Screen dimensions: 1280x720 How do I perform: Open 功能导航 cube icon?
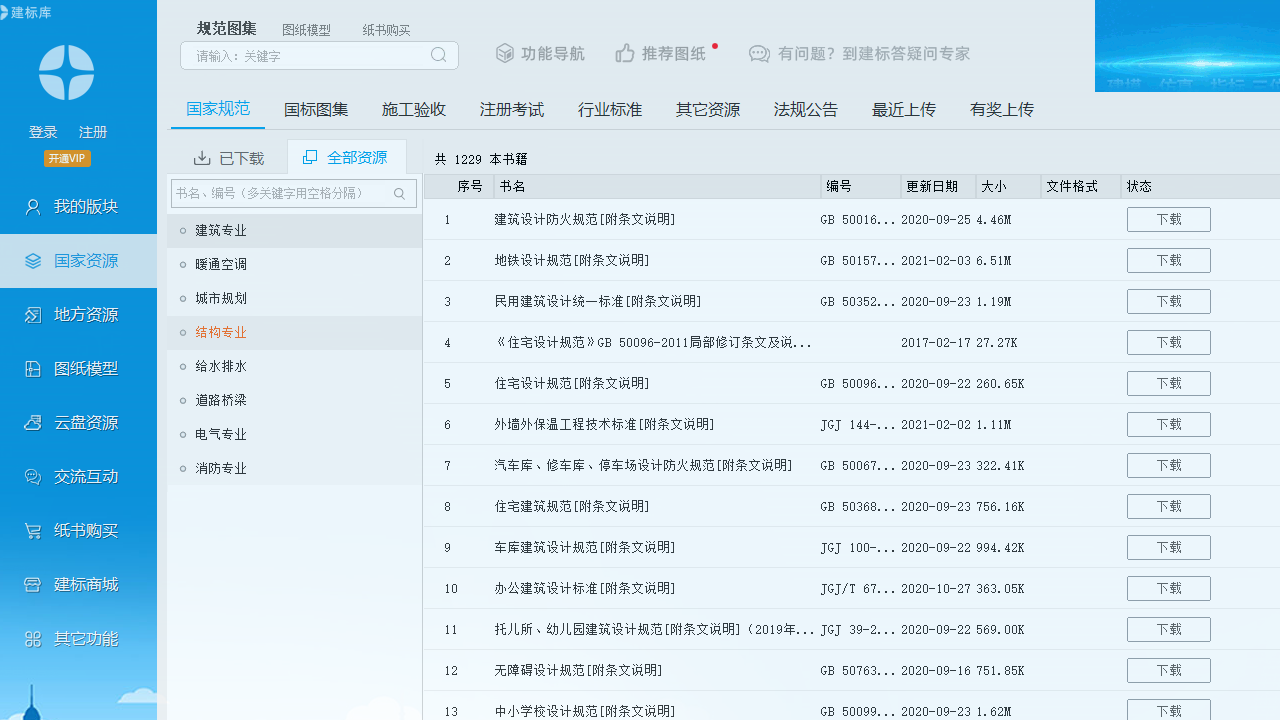tap(505, 54)
